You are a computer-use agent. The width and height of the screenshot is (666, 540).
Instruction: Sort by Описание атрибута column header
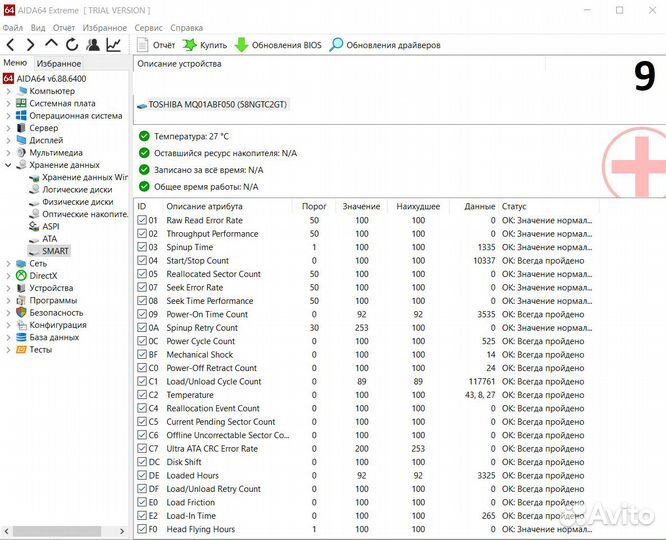click(x=204, y=206)
